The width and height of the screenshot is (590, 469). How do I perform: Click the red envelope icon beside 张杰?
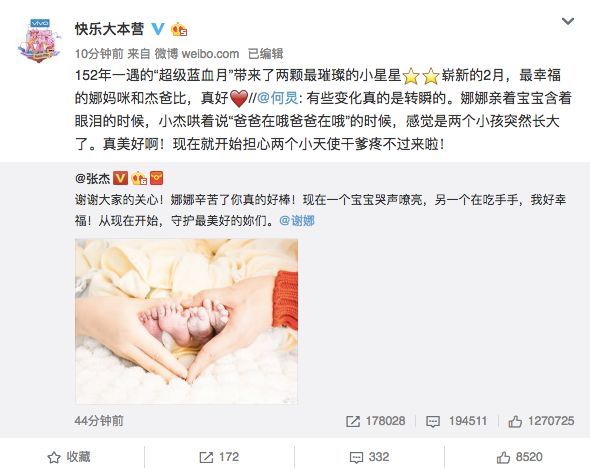tap(157, 178)
